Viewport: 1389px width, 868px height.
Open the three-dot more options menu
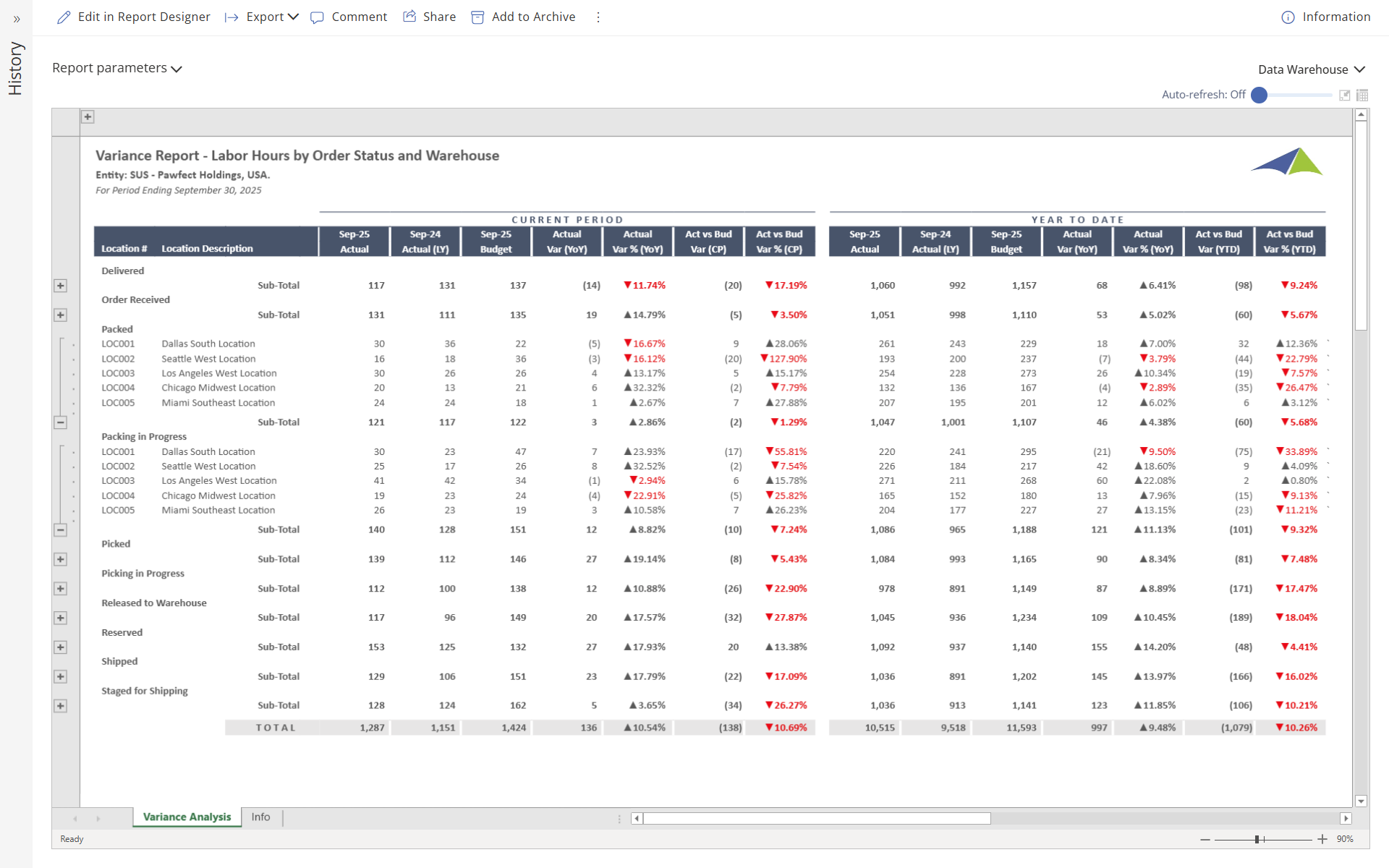[x=598, y=17]
